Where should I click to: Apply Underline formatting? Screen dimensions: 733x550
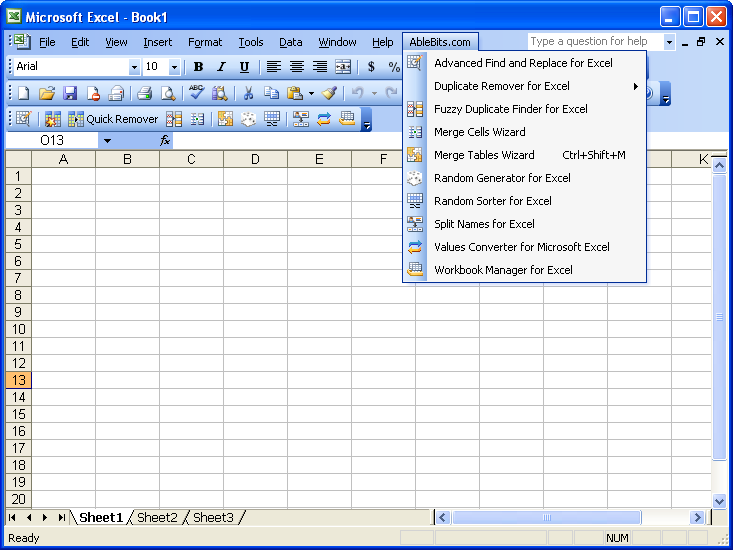244,67
